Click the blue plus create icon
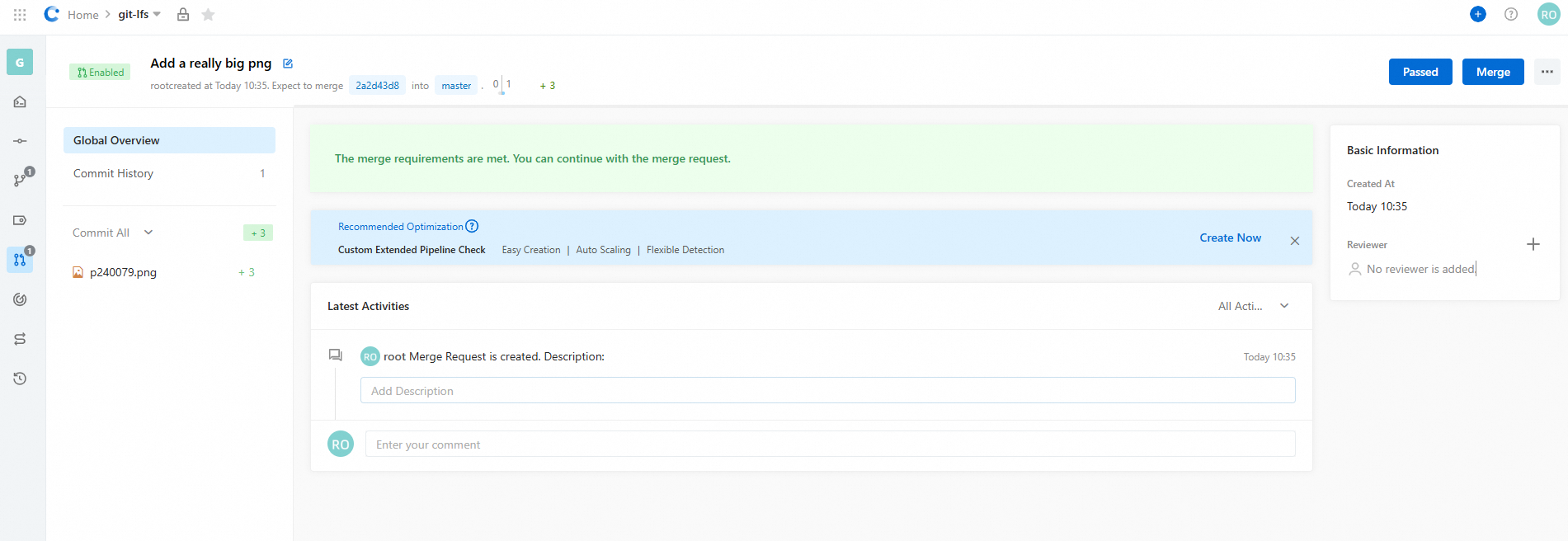 tap(1478, 14)
